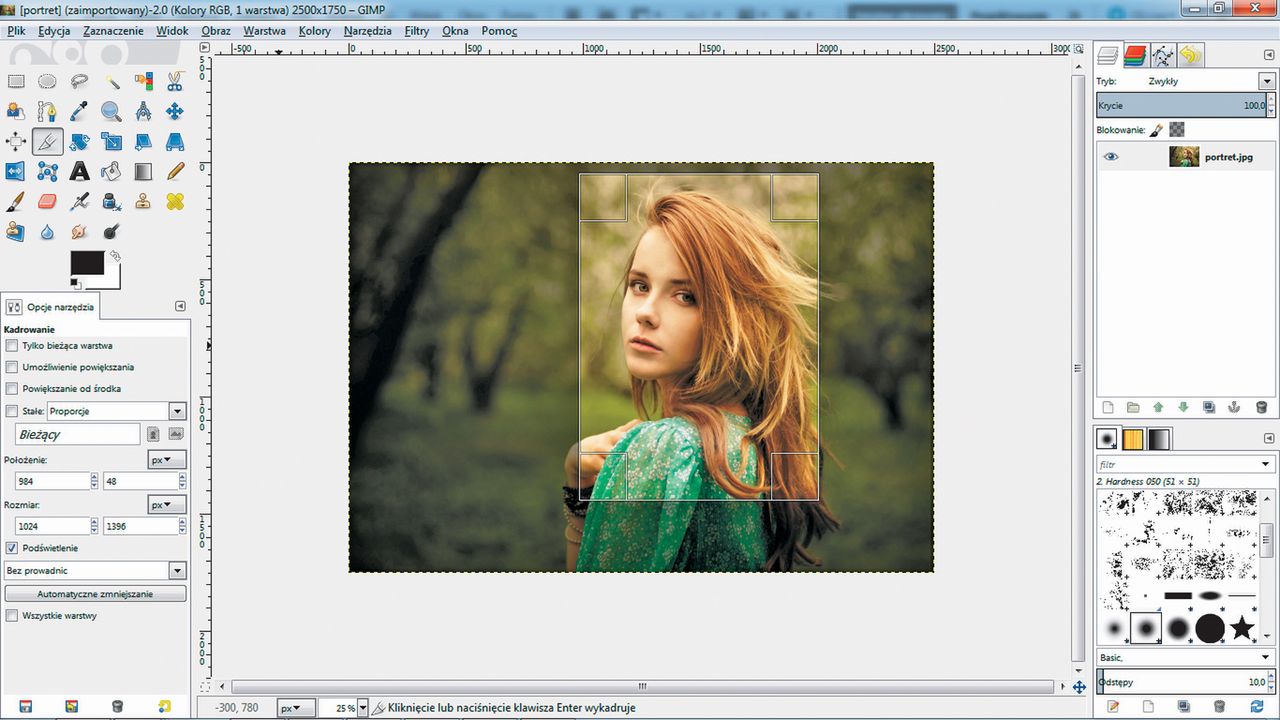Select the Bucket Fill tool

coord(111,172)
